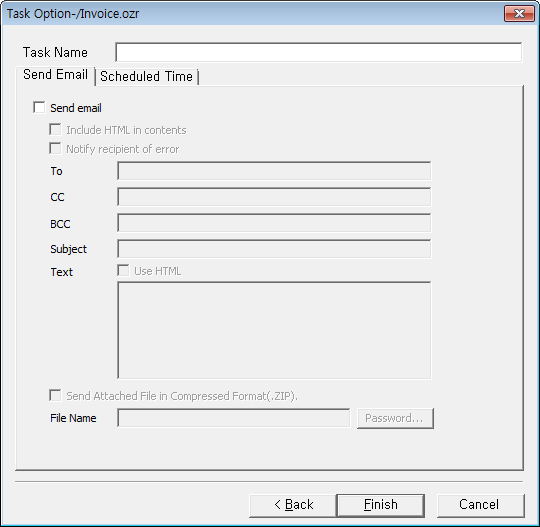Click the File Name input box
Viewport: 540px width, 527px height.
pos(233,418)
